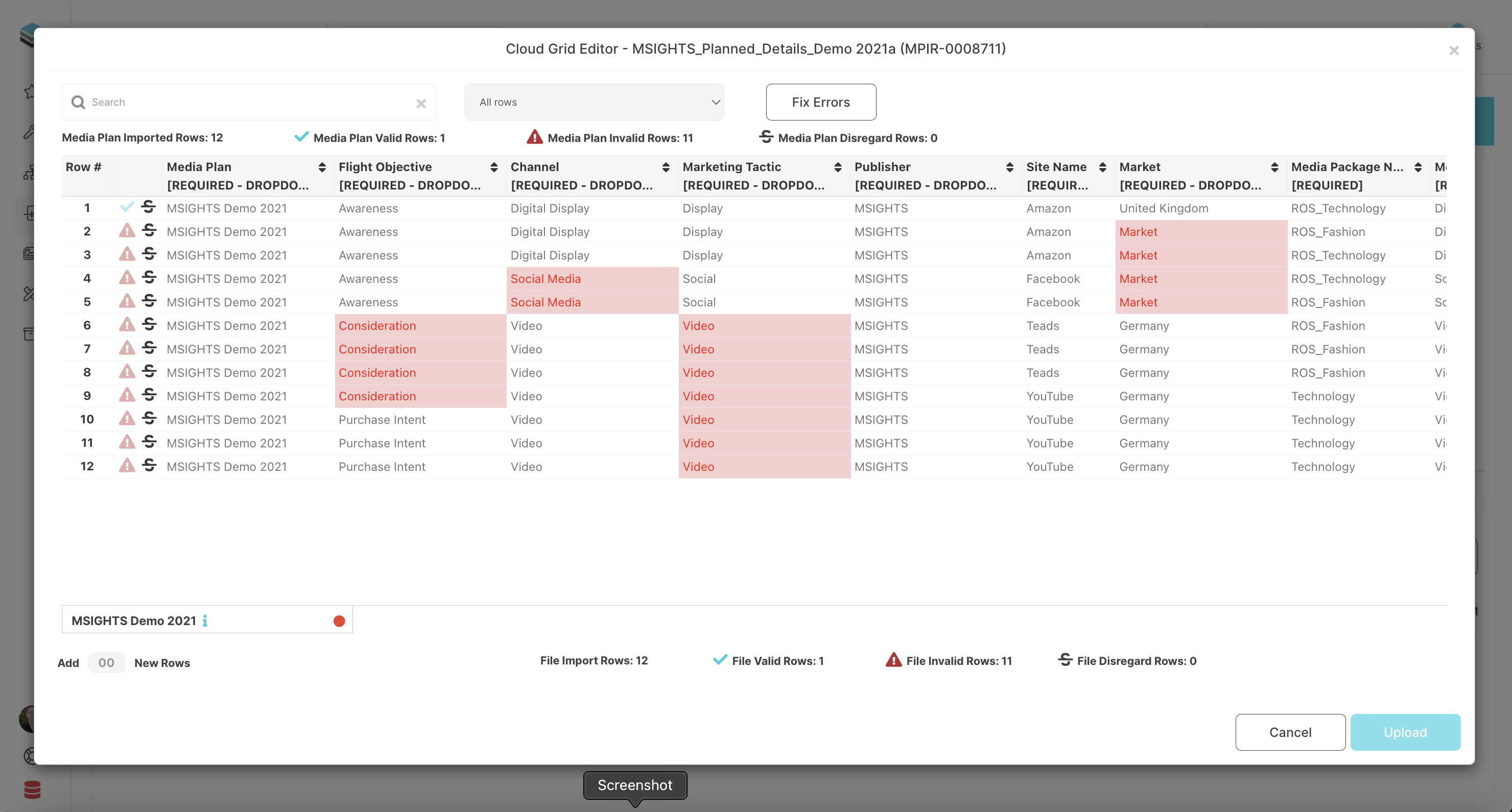Click the New Rows count input field
Image resolution: width=1512 pixels, height=812 pixels.
click(x=106, y=662)
